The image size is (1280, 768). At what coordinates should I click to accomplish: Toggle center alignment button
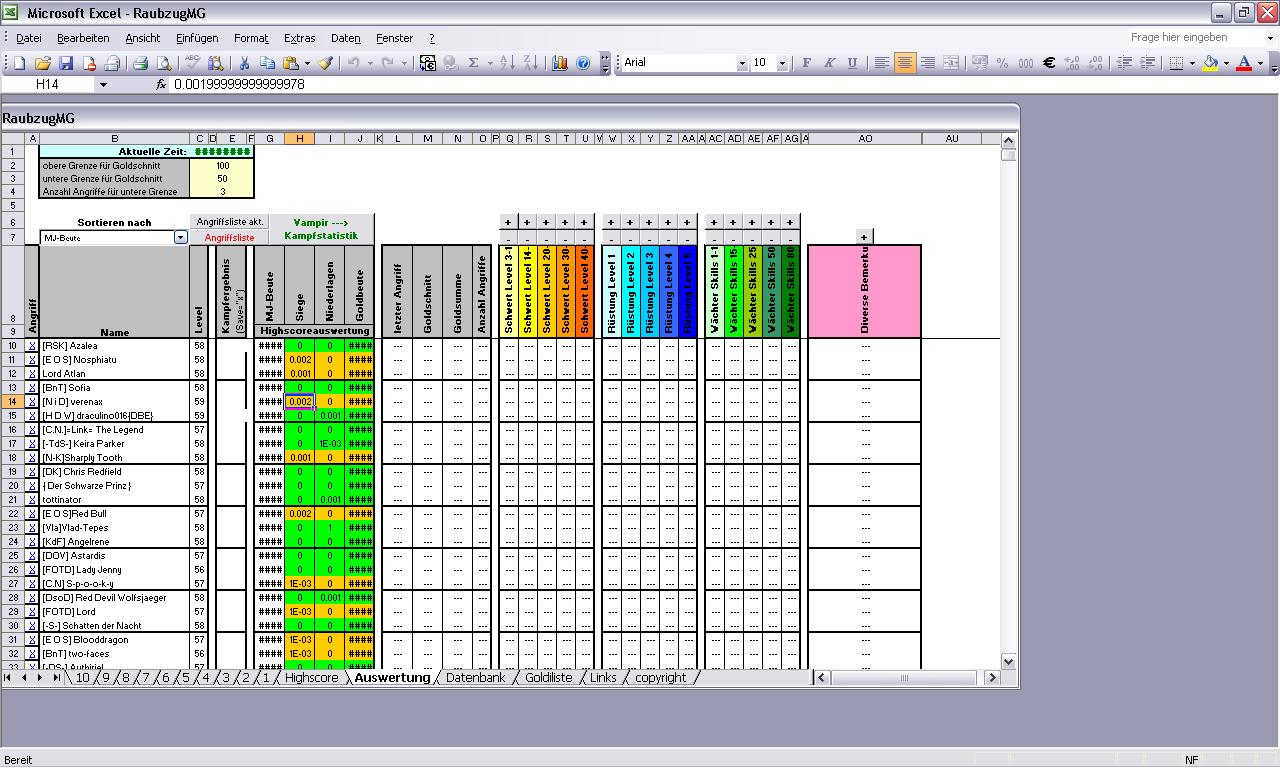[x=904, y=63]
